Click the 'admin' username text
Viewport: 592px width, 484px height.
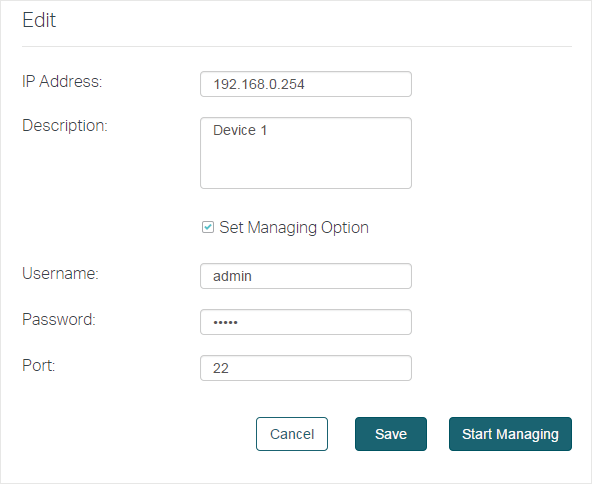coord(232,276)
